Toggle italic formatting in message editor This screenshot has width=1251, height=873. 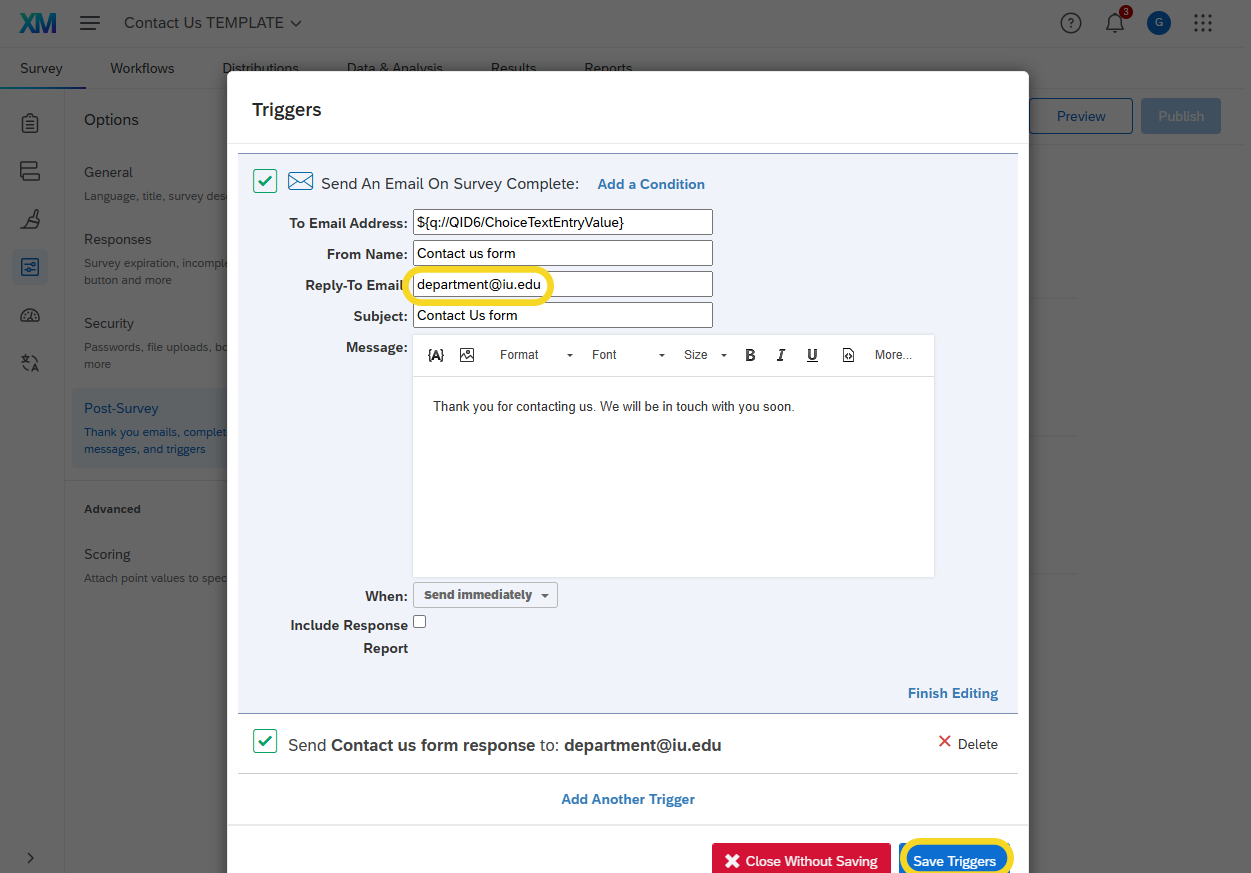tap(781, 355)
